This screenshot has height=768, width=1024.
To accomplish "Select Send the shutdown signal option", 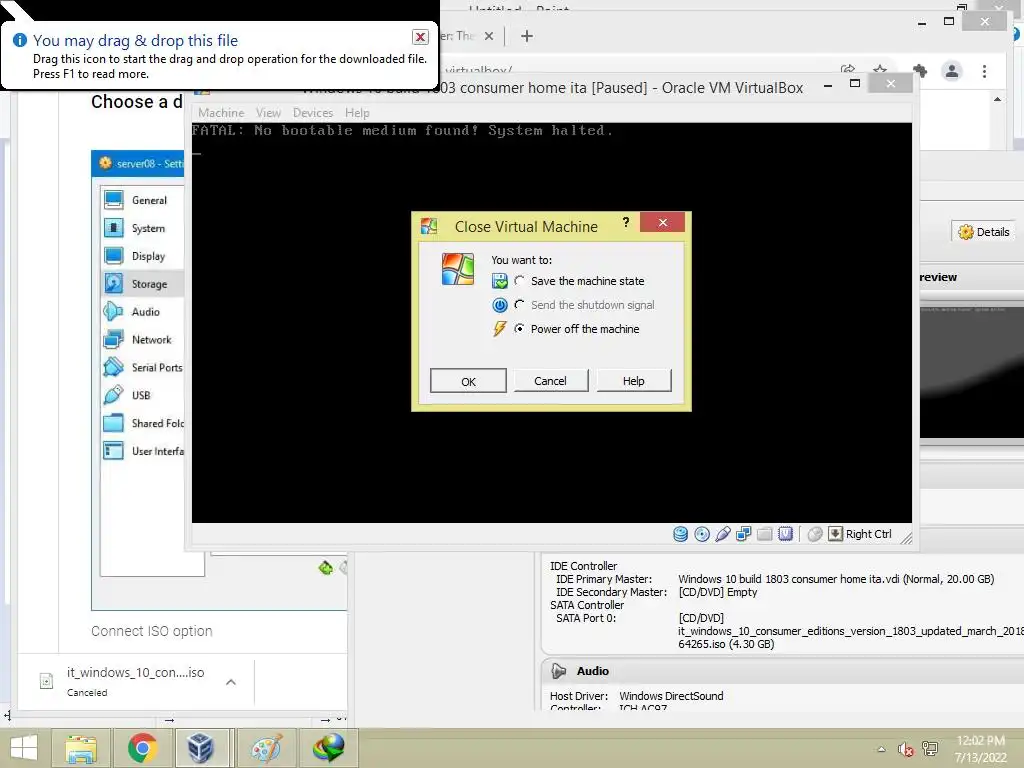I will click(519, 304).
